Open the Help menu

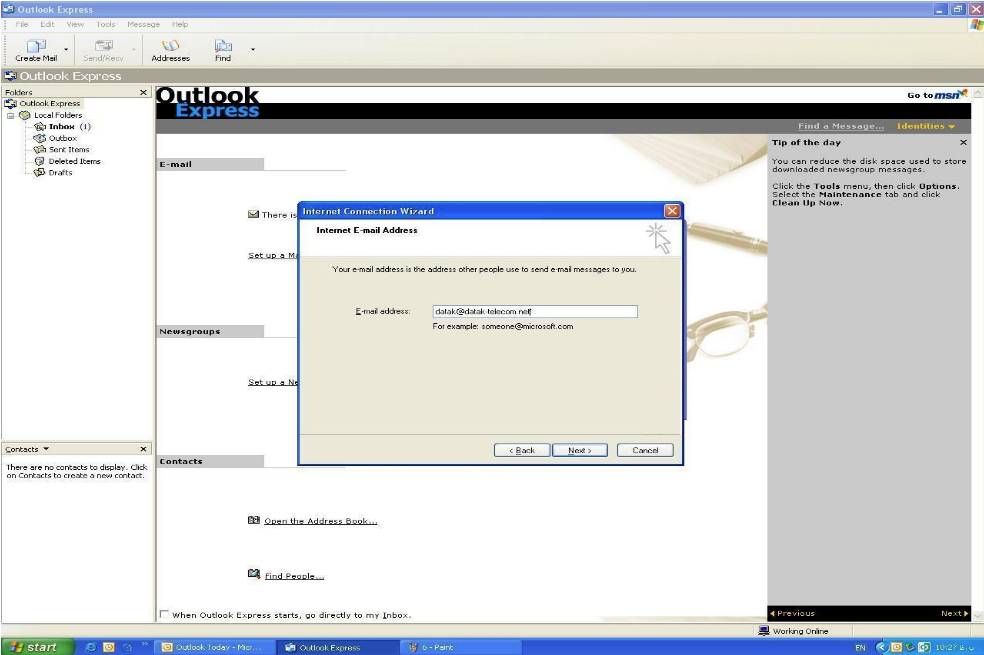[x=180, y=24]
